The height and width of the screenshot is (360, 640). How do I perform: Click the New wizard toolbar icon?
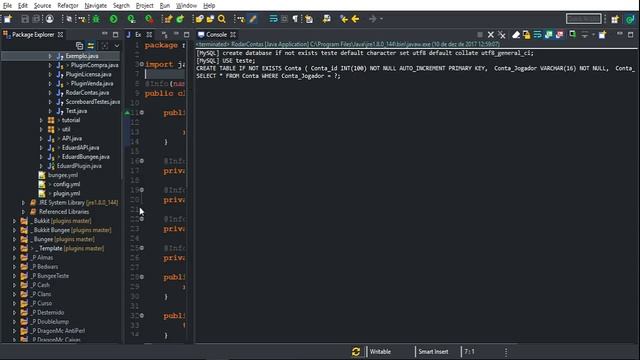[x=8, y=19]
